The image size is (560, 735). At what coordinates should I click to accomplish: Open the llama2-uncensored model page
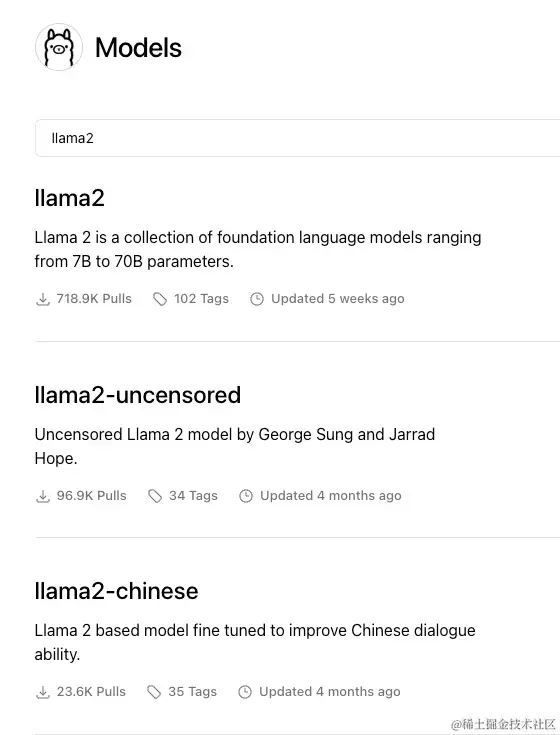click(x=138, y=395)
